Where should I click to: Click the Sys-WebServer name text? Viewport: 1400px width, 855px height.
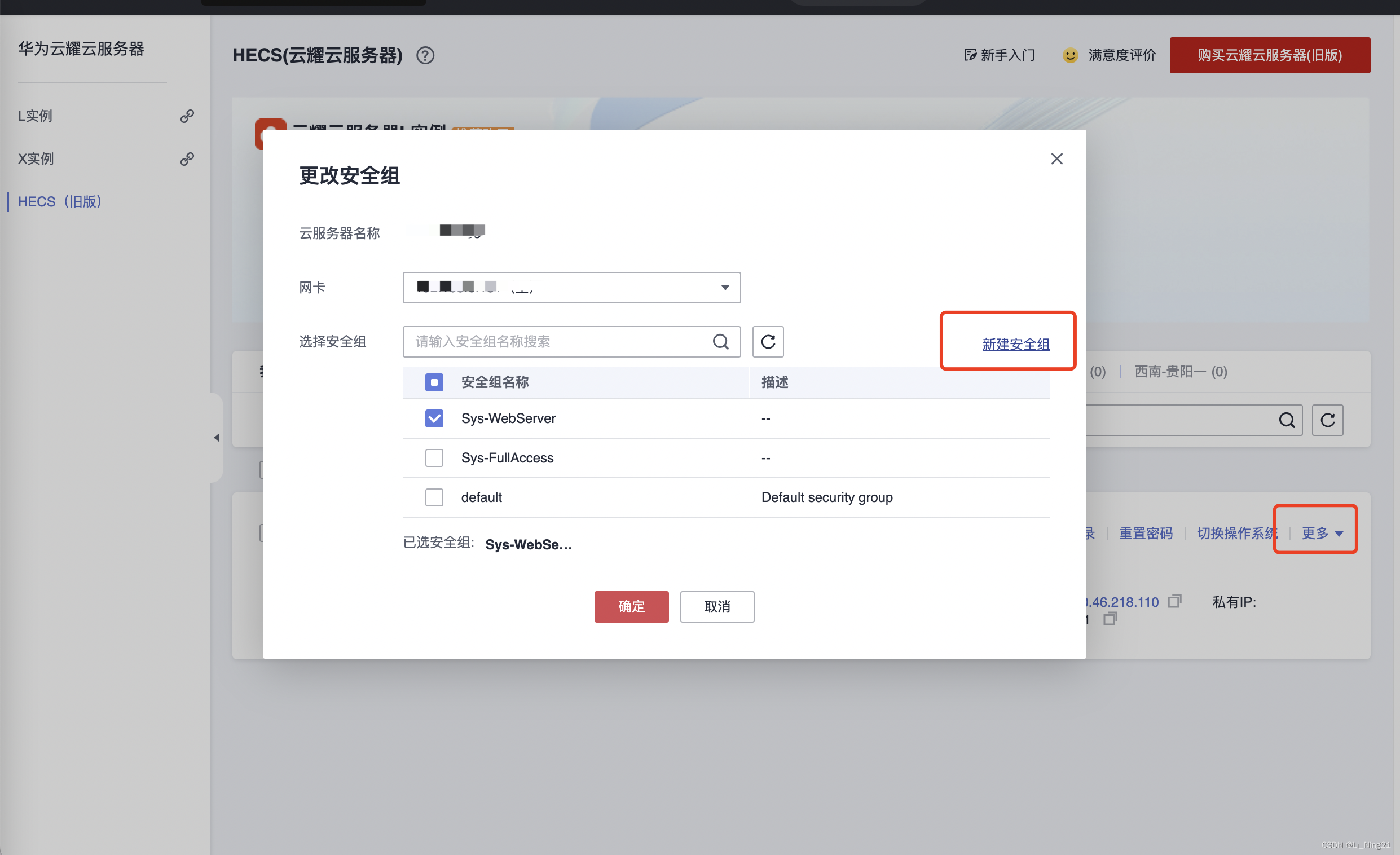coord(508,418)
